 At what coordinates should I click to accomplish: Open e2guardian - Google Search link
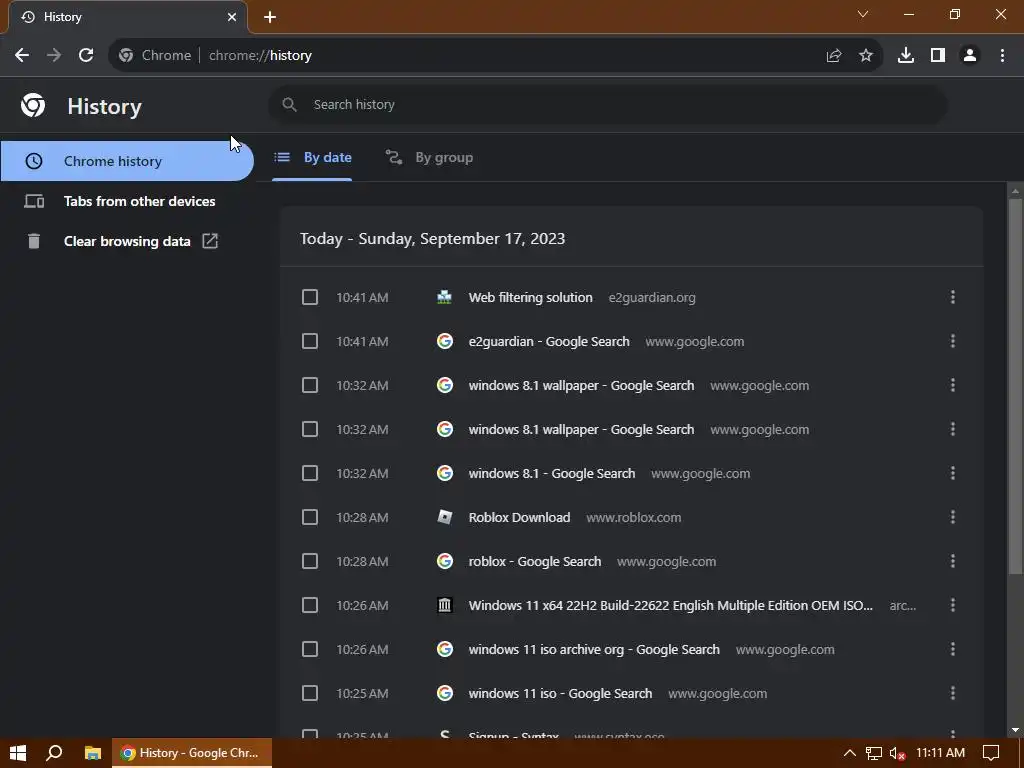point(549,341)
